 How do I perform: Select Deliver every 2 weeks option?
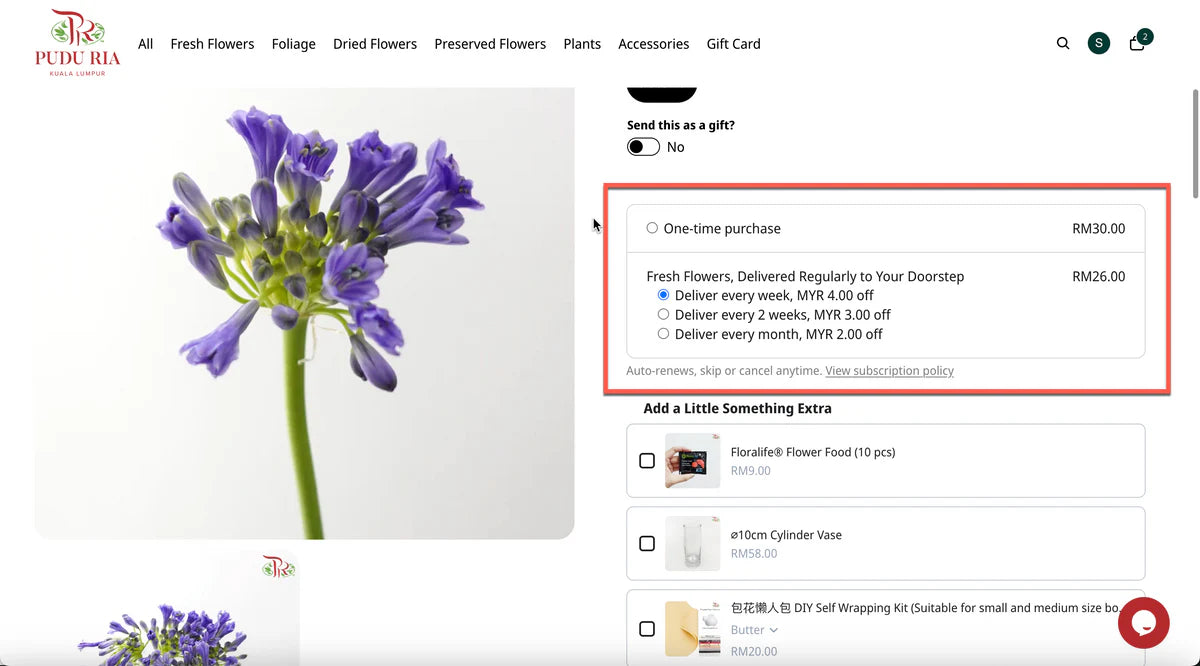pos(663,314)
